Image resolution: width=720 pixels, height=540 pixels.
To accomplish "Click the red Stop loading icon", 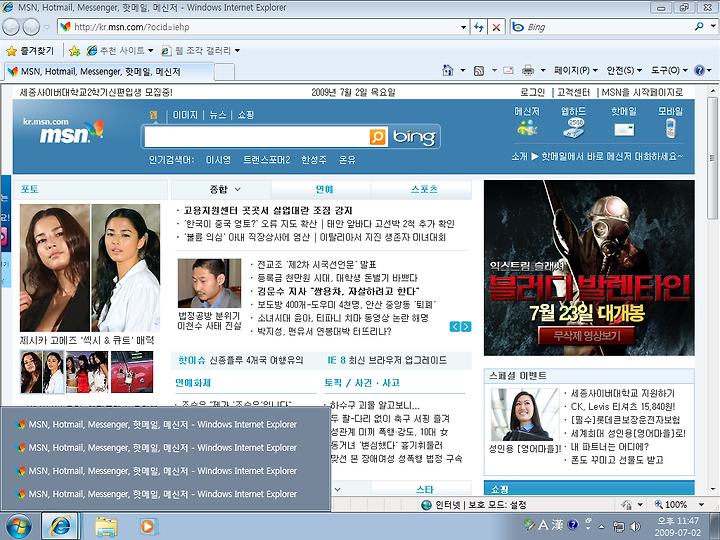I will [x=496, y=27].
